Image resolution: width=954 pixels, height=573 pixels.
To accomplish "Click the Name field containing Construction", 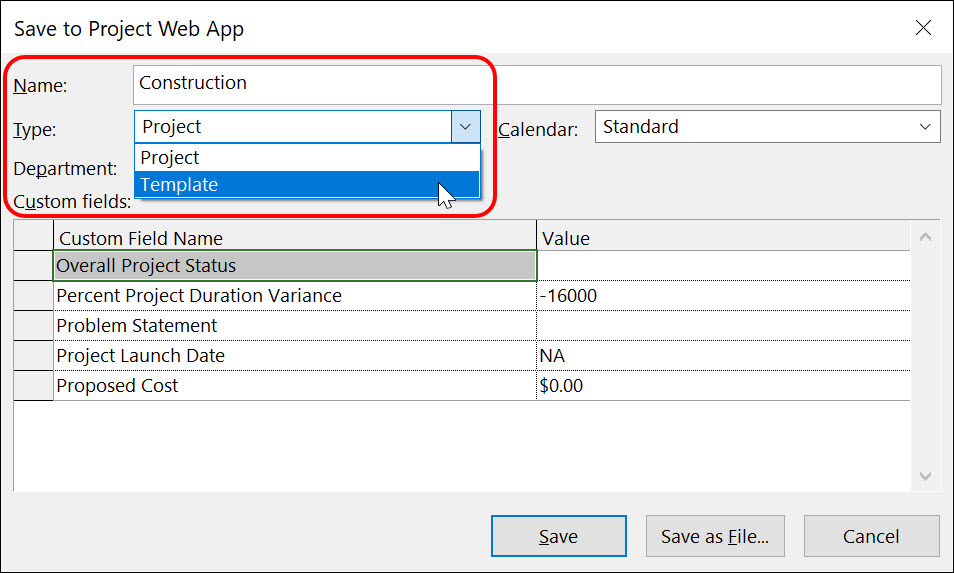I will [x=537, y=85].
